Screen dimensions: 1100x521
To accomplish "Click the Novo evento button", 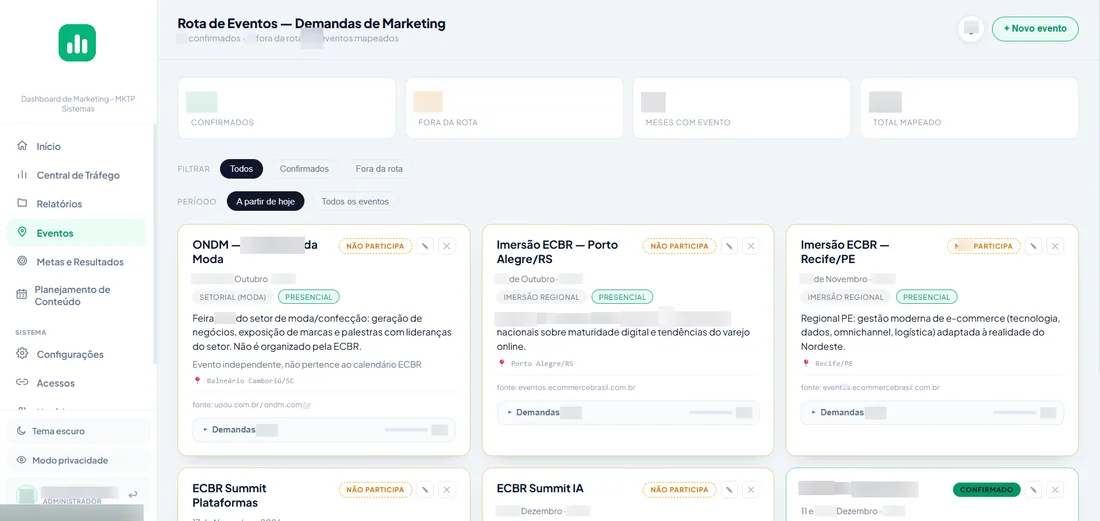I will (1035, 29).
